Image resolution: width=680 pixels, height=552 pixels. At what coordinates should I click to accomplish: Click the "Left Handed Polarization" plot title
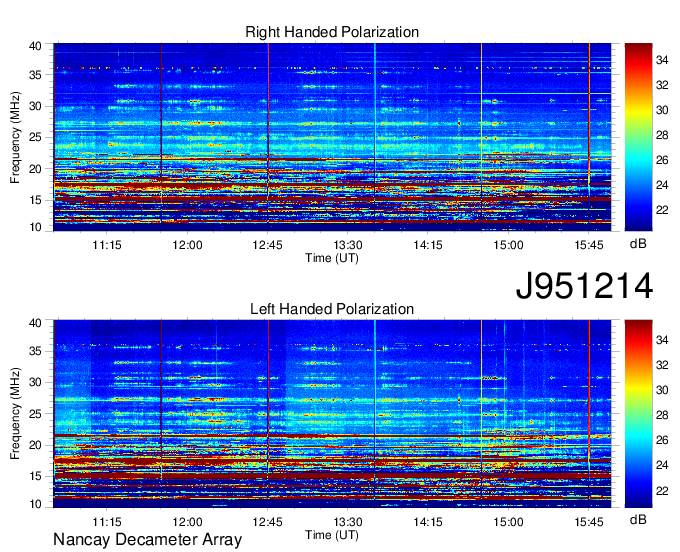(332, 309)
